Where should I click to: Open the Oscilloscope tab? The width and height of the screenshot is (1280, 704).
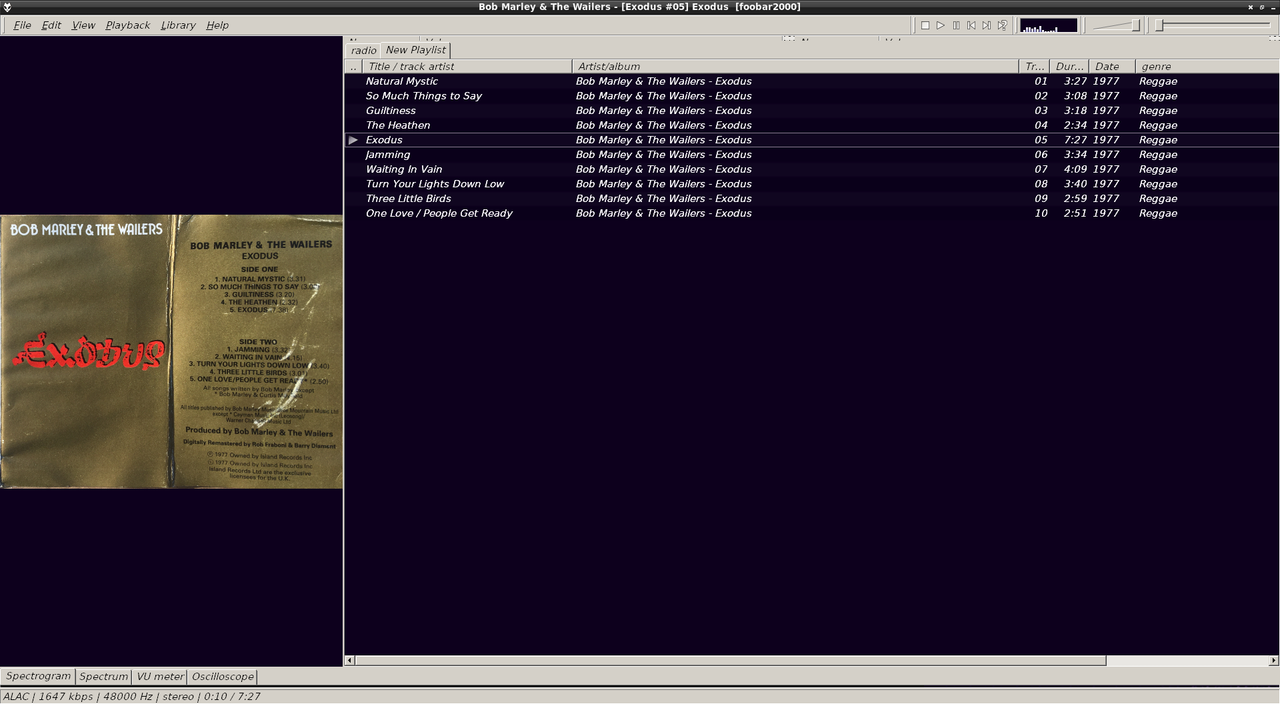(x=223, y=676)
